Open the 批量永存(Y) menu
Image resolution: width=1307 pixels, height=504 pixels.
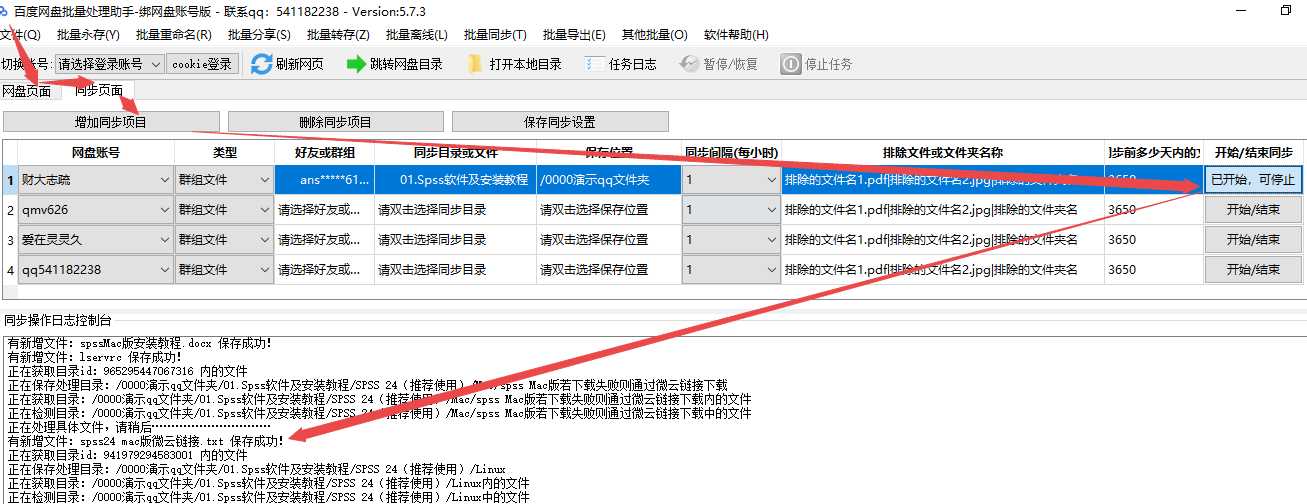(86, 35)
